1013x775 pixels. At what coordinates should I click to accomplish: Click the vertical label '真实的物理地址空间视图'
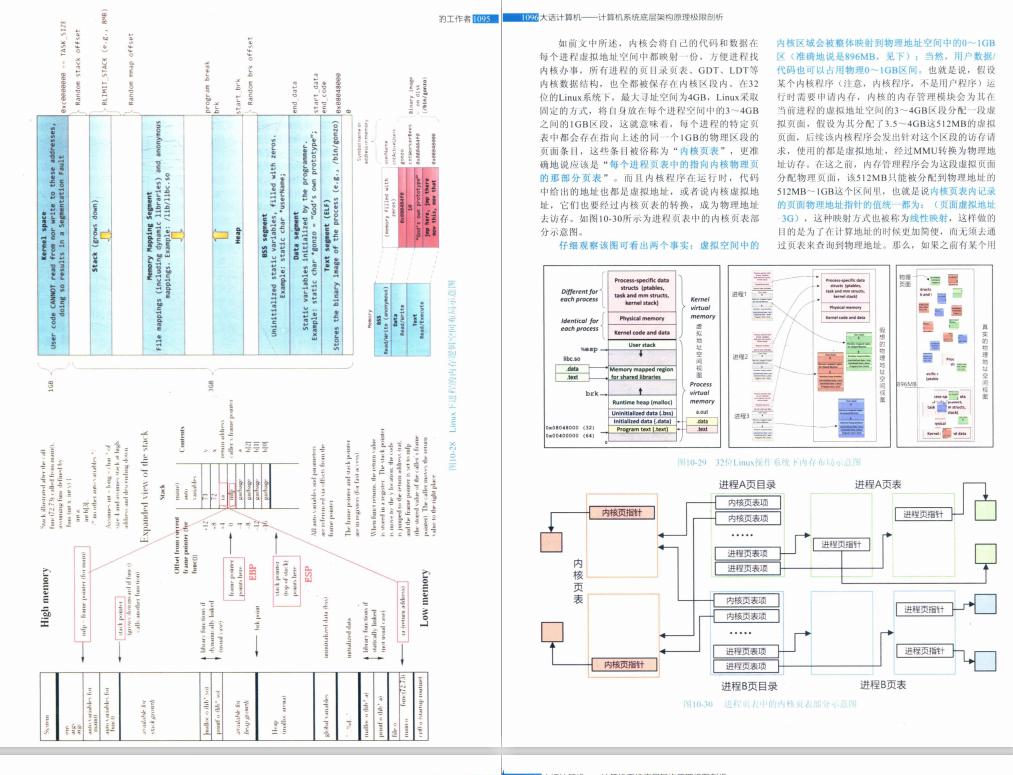tap(985, 362)
